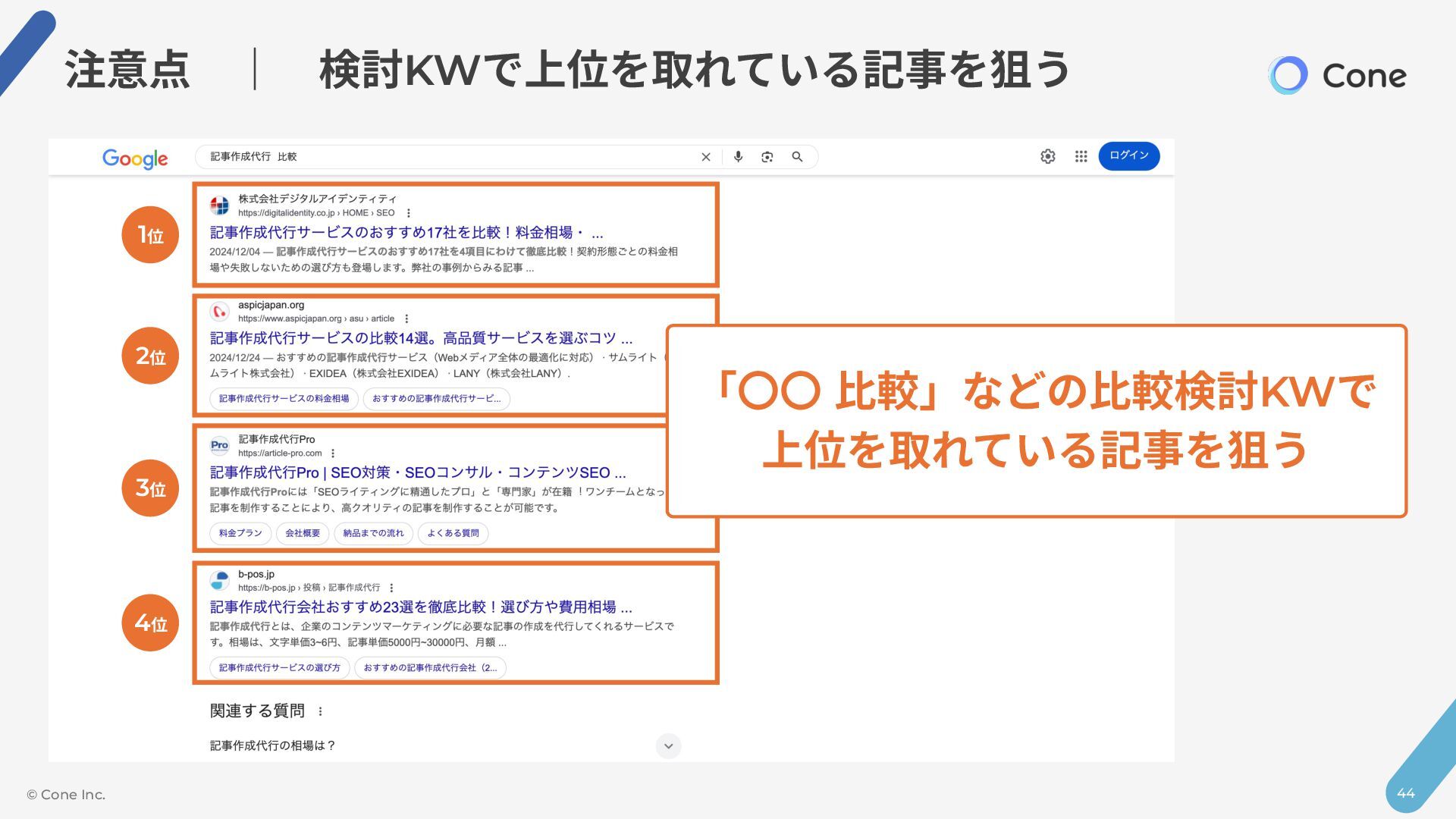1456x819 pixels.
Task: Click the voice search microphone icon
Action: 738,157
